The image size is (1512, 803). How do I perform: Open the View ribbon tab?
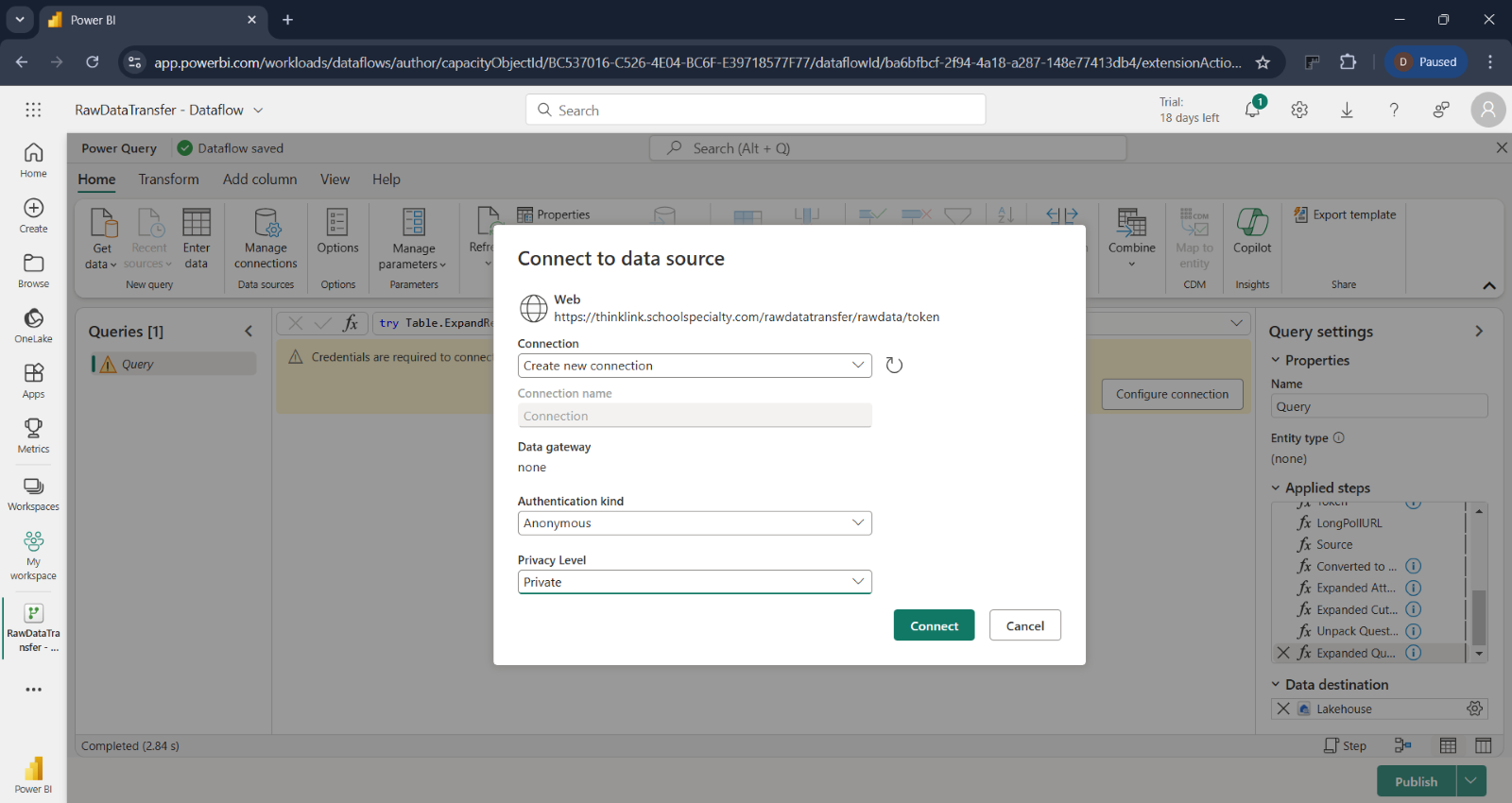tap(335, 179)
